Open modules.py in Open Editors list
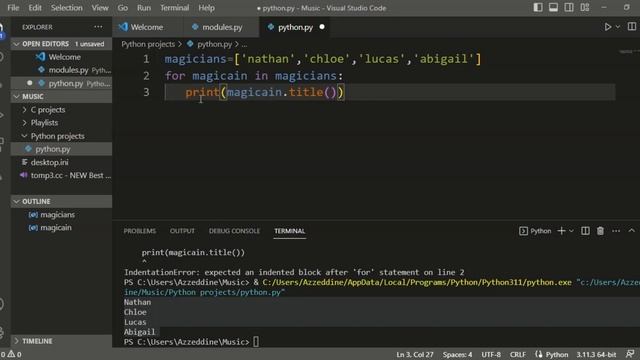 click(x=61, y=70)
